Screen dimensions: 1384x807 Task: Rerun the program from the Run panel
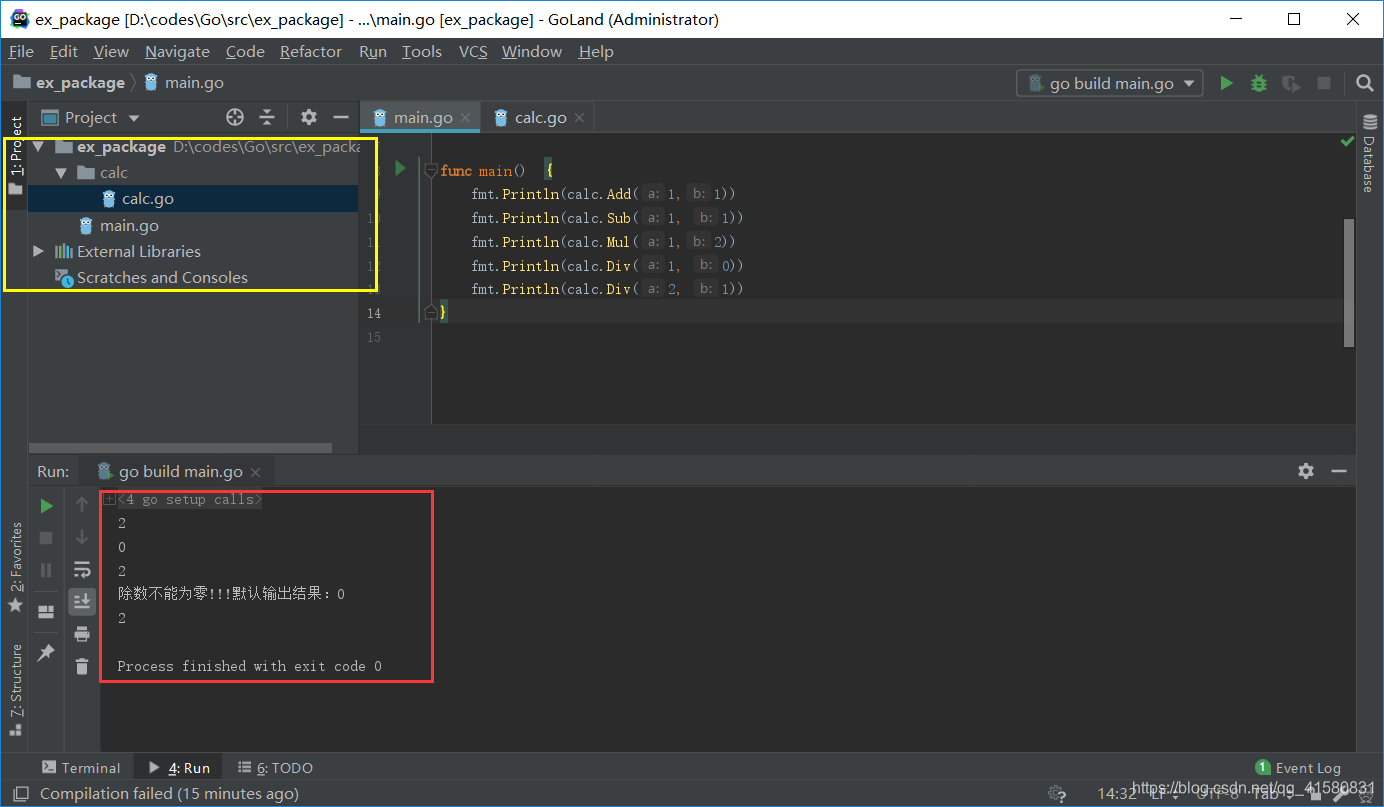46,506
